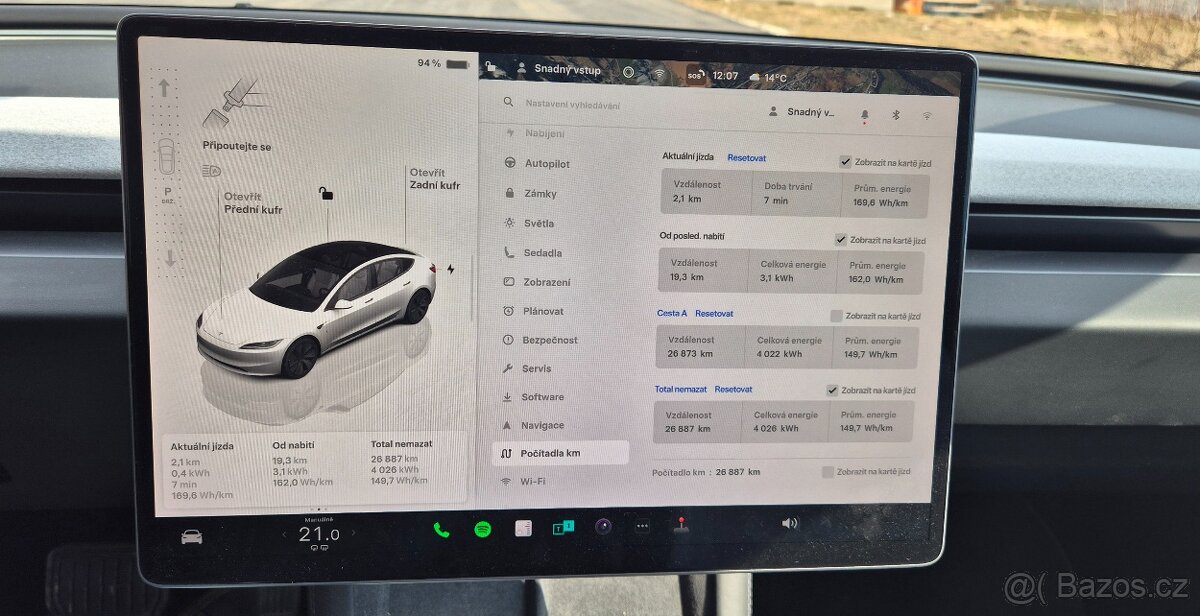Viewport: 1200px width, 616px height.
Task: Tap Resetovat next to Total nemazat
Action: click(x=735, y=389)
